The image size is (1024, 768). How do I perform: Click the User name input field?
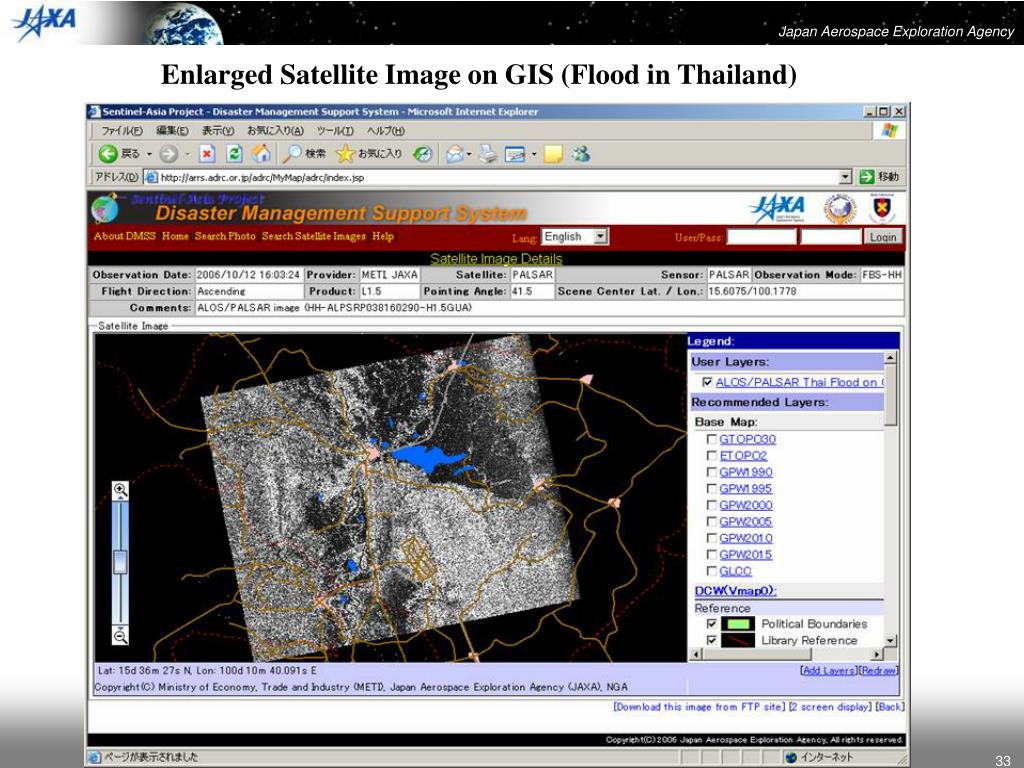tap(761, 236)
